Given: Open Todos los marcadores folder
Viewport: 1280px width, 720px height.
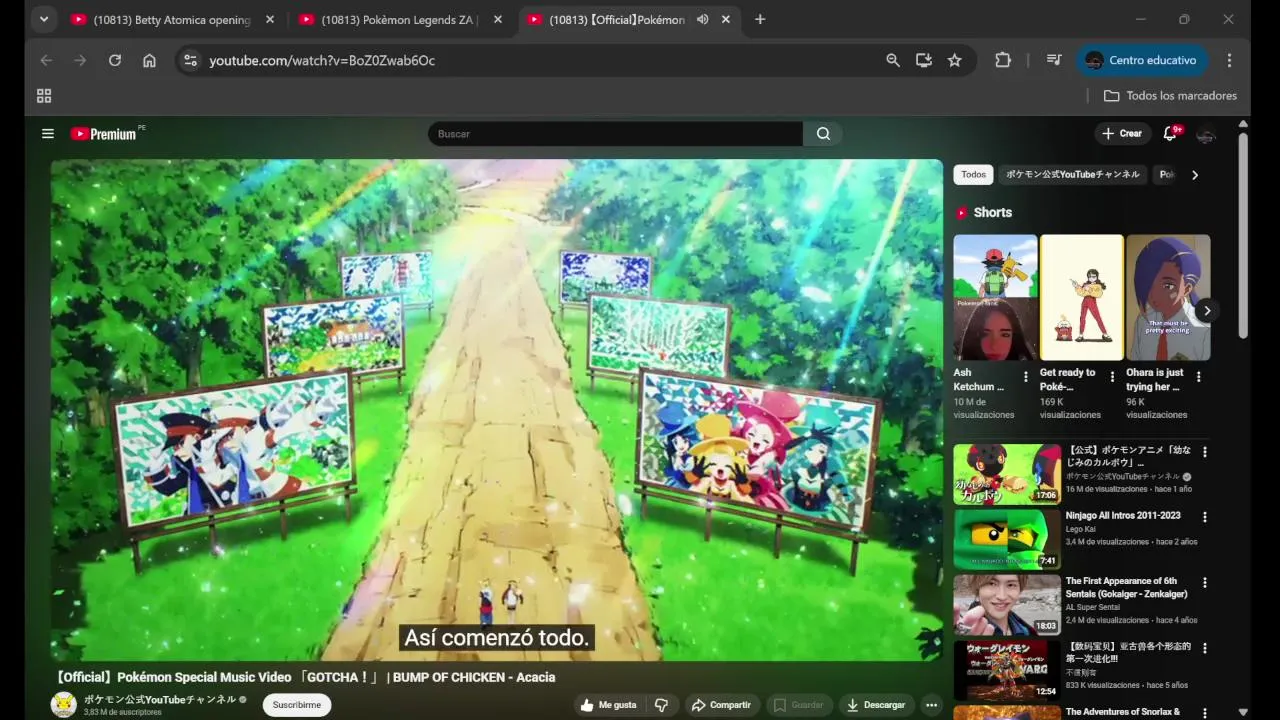Looking at the screenshot, I should pyautogui.click(x=1170, y=96).
